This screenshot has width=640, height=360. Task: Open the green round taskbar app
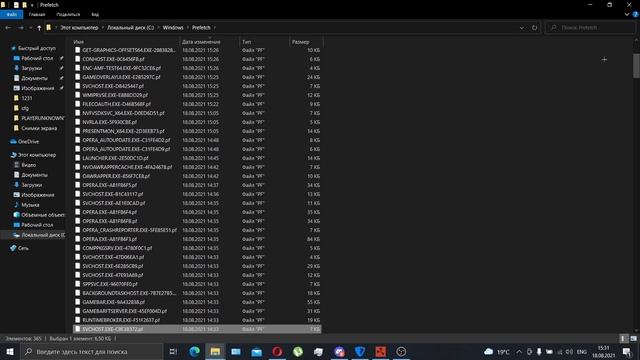click(298, 351)
